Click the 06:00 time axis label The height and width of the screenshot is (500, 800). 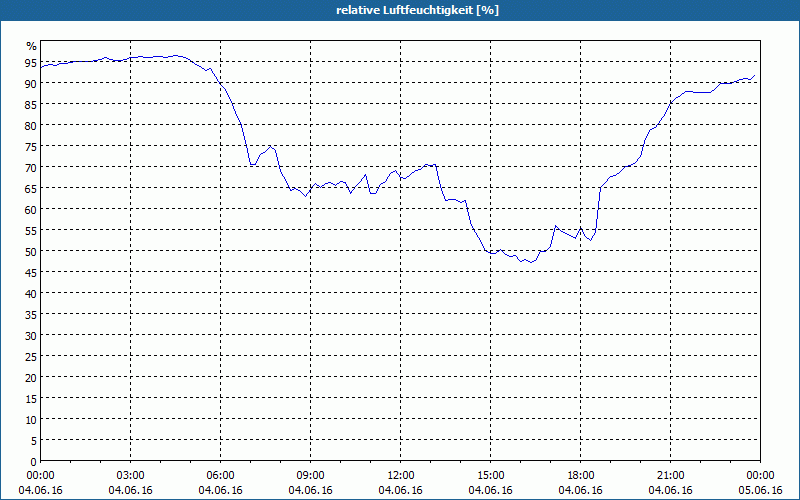coord(220,476)
